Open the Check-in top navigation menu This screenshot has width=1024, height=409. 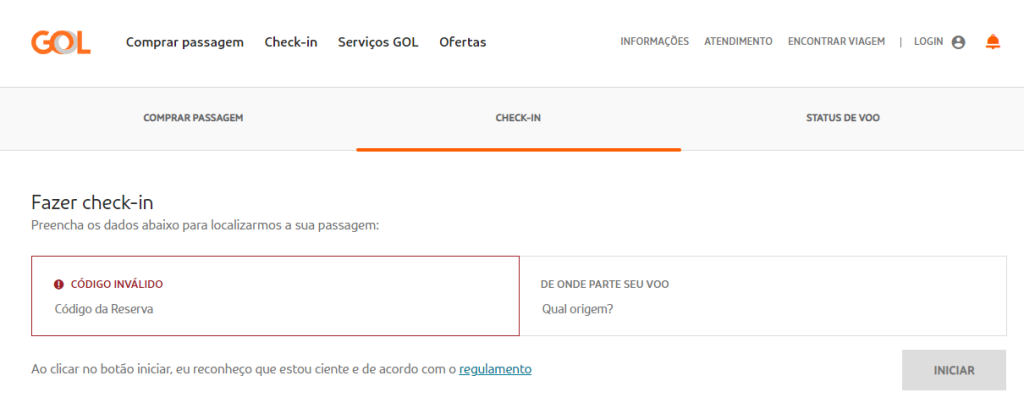click(x=291, y=42)
